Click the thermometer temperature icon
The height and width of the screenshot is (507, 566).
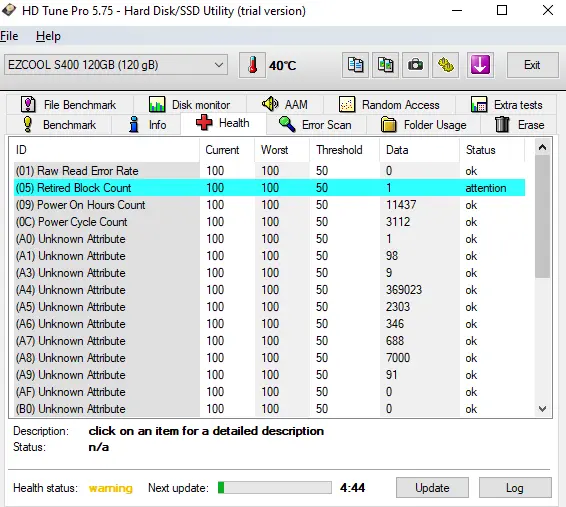252,65
